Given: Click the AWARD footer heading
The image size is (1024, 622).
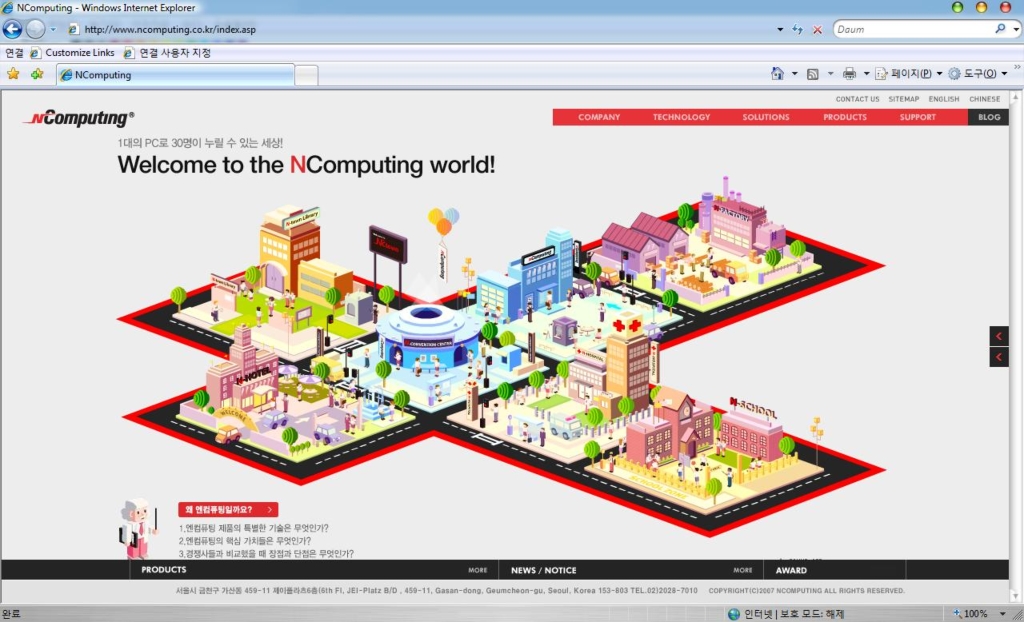Looking at the screenshot, I should pos(791,570).
